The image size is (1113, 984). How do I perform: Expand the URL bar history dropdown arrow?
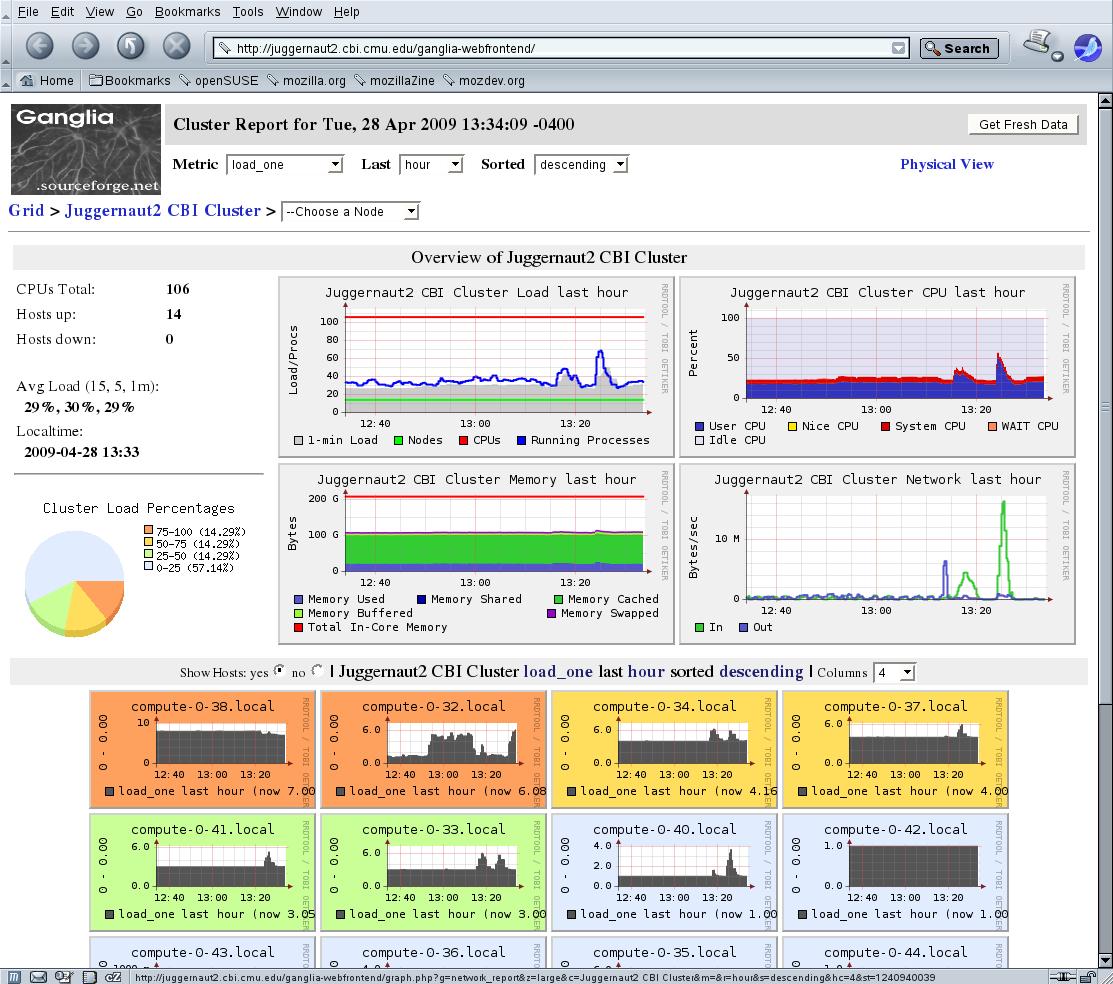click(899, 48)
